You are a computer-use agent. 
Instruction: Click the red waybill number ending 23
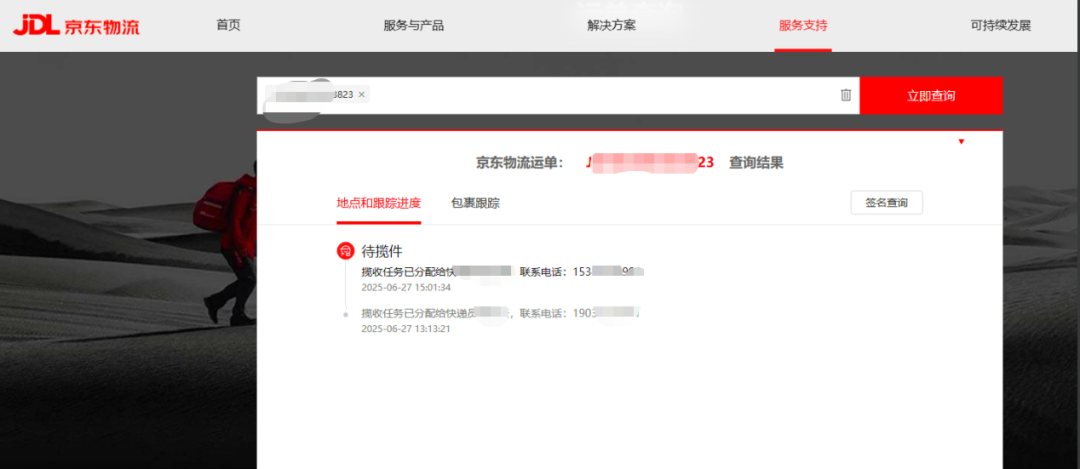[x=650, y=163]
